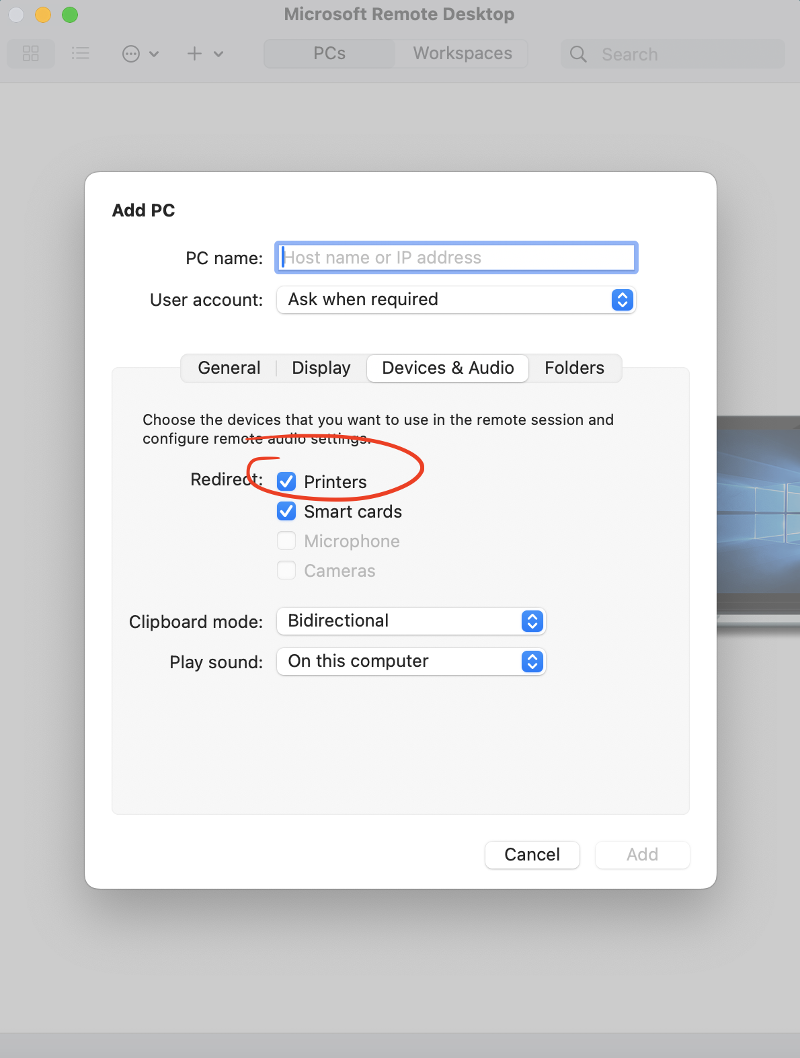Click the Add button
The image size is (800, 1058).
(642, 855)
